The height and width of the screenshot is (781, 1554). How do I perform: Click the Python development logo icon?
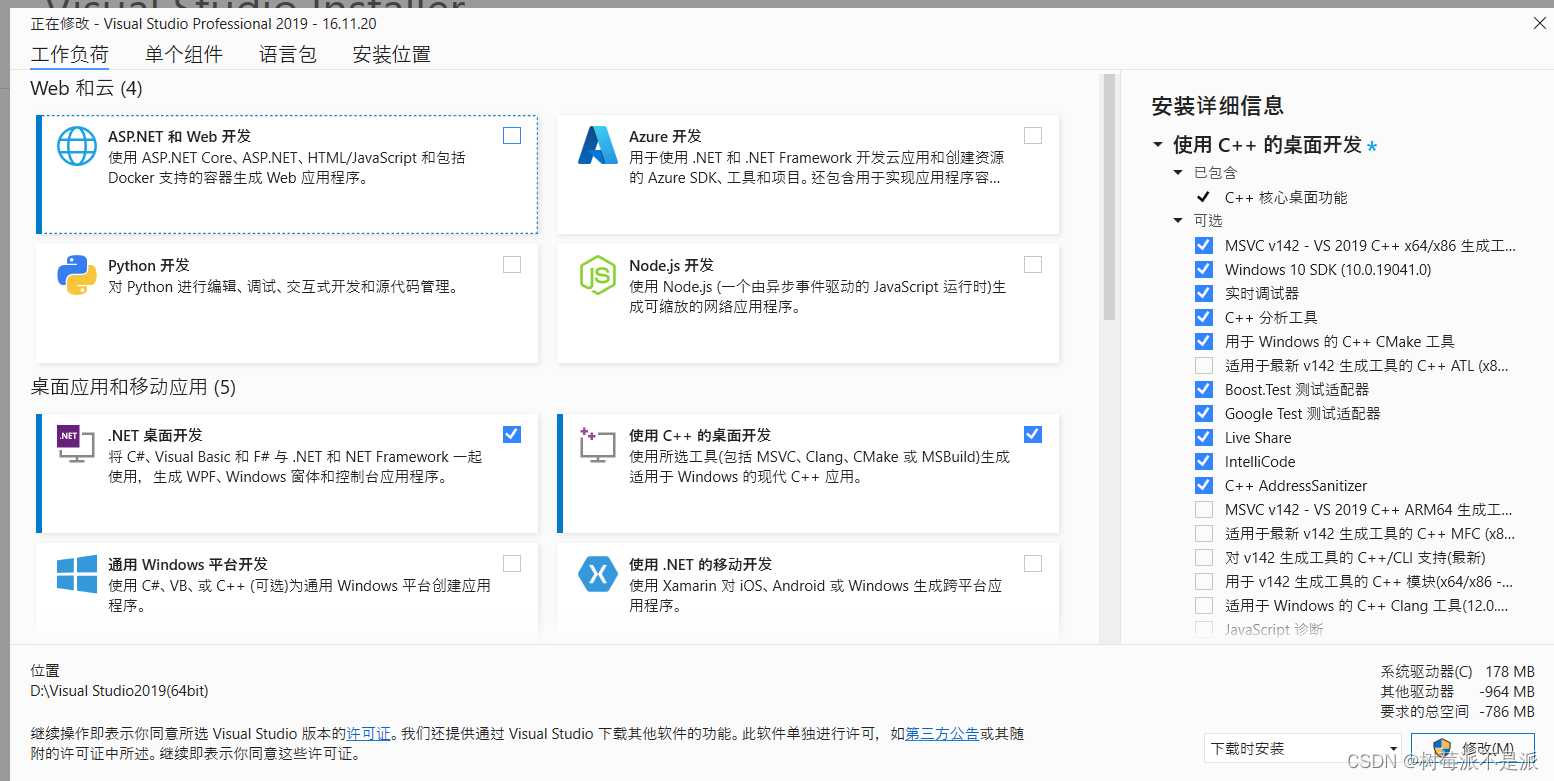77,275
